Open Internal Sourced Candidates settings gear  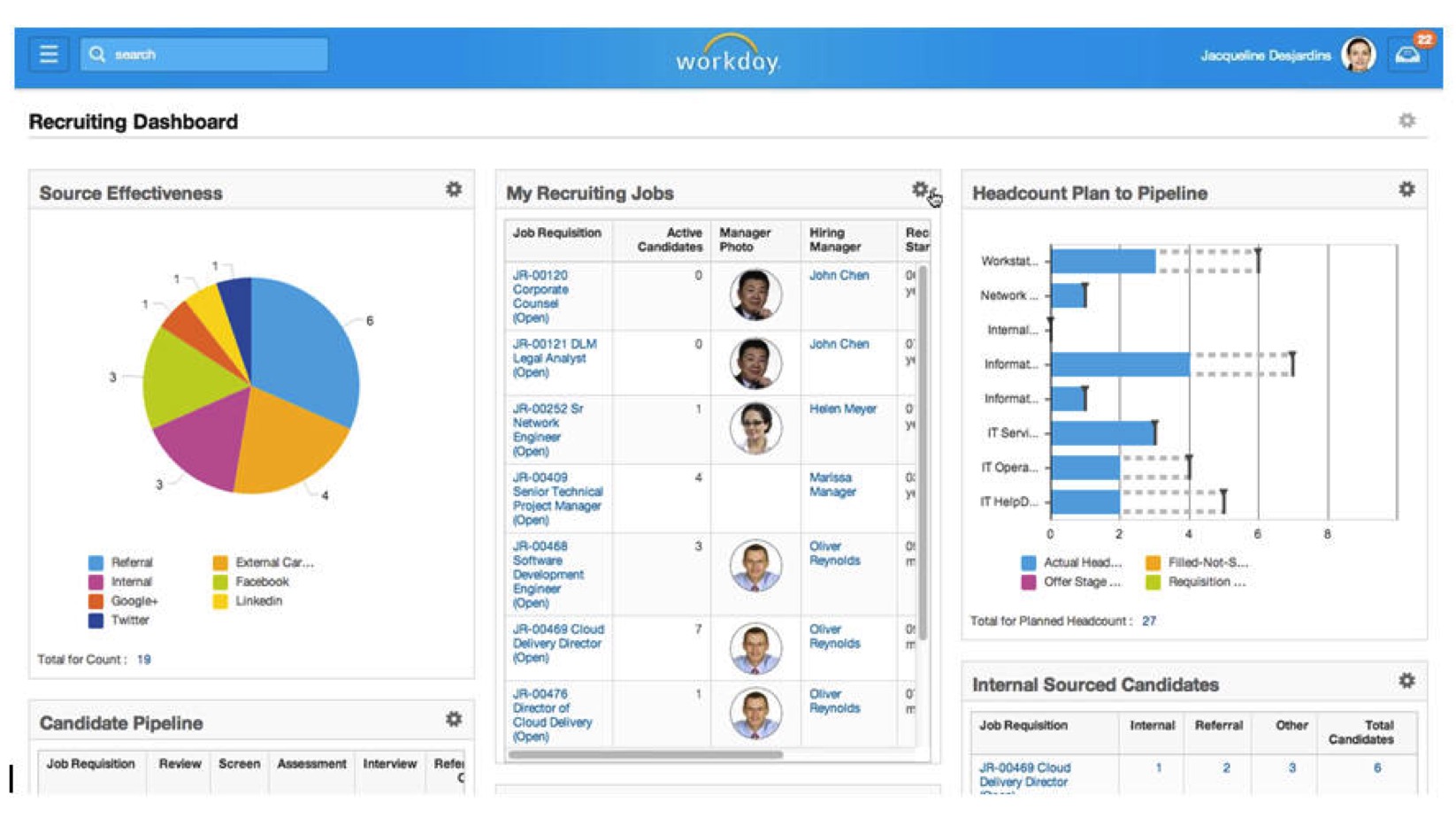coord(1407,680)
